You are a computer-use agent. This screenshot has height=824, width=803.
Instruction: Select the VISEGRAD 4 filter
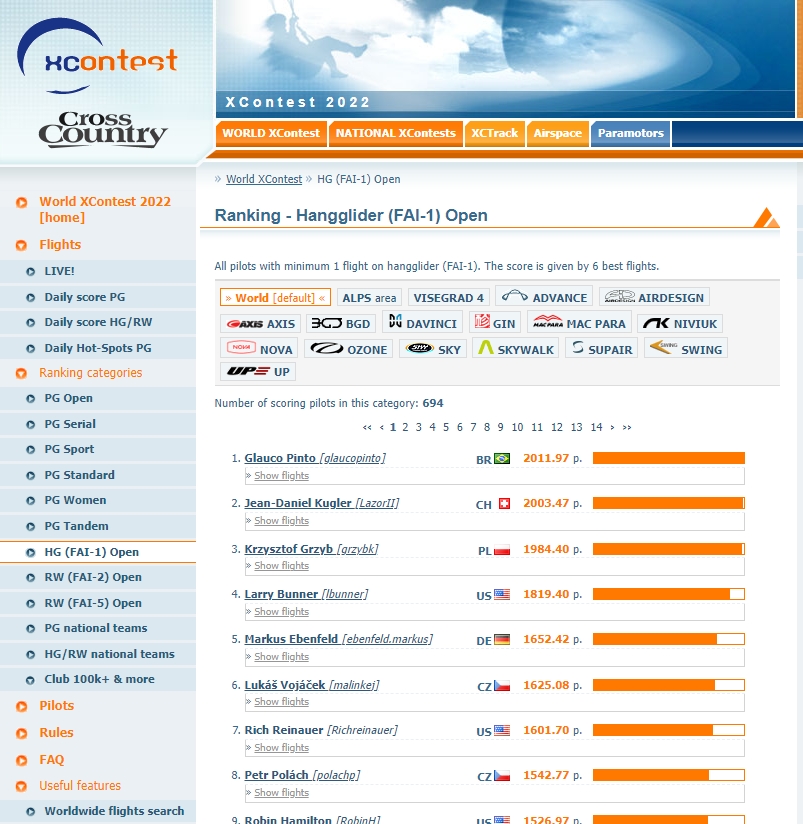pyautogui.click(x=449, y=297)
